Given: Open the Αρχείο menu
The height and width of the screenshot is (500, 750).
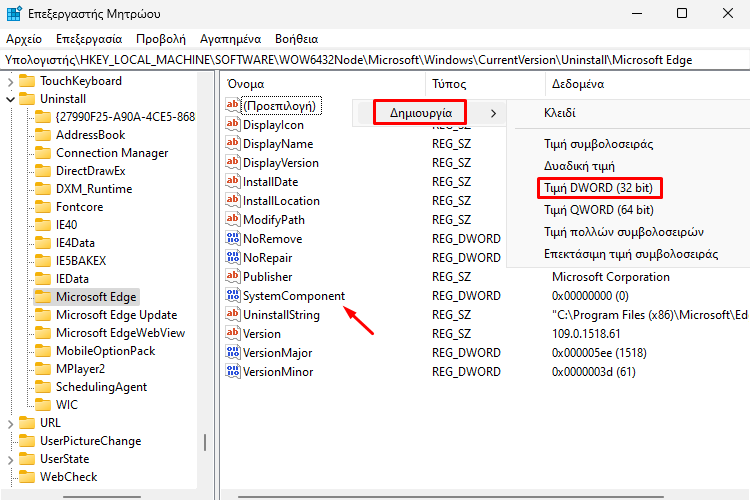Looking at the screenshot, I should point(24,39).
